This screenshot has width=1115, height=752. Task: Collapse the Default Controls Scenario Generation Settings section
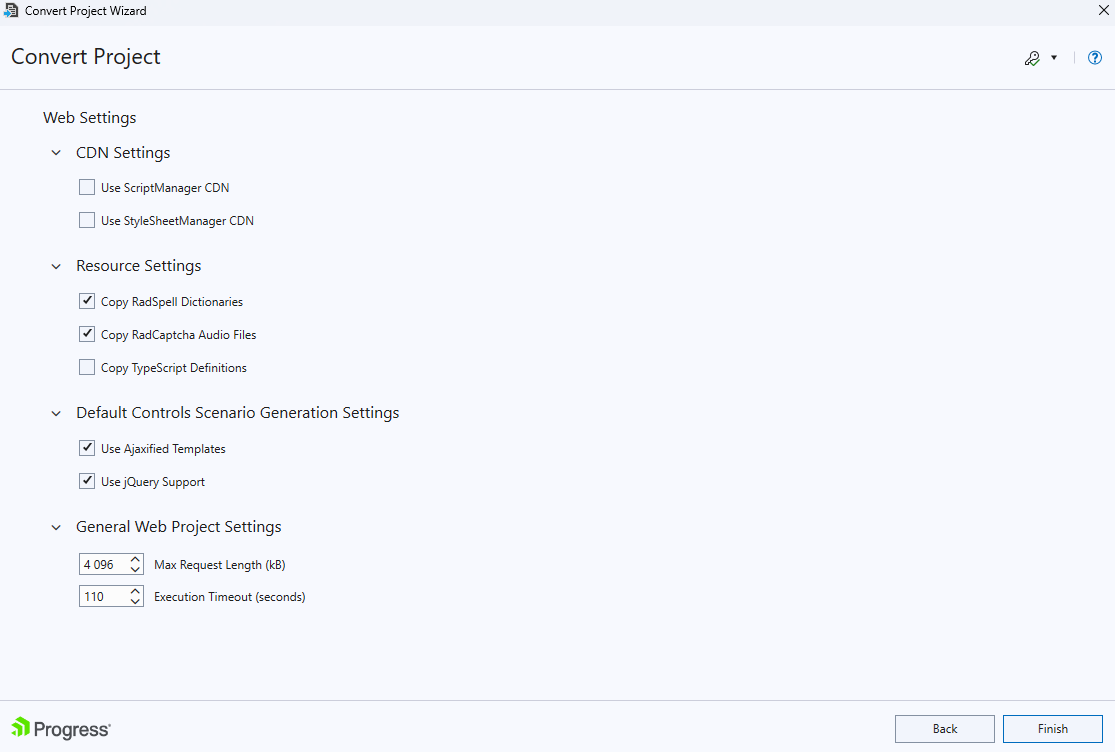[x=56, y=412]
